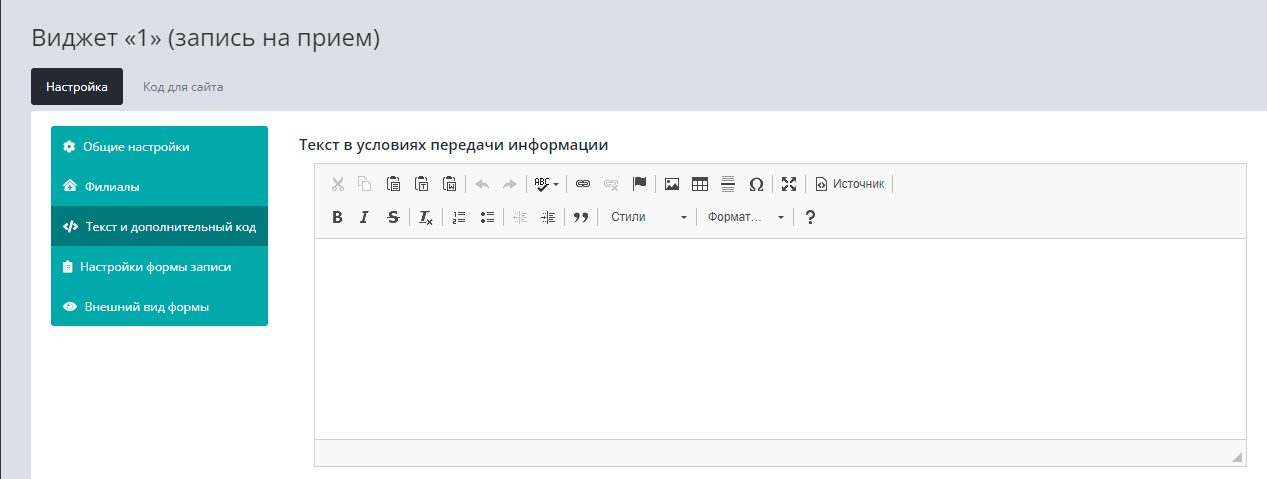
Task: Click the editor resize handle in corner
Action: click(x=1237, y=457)
